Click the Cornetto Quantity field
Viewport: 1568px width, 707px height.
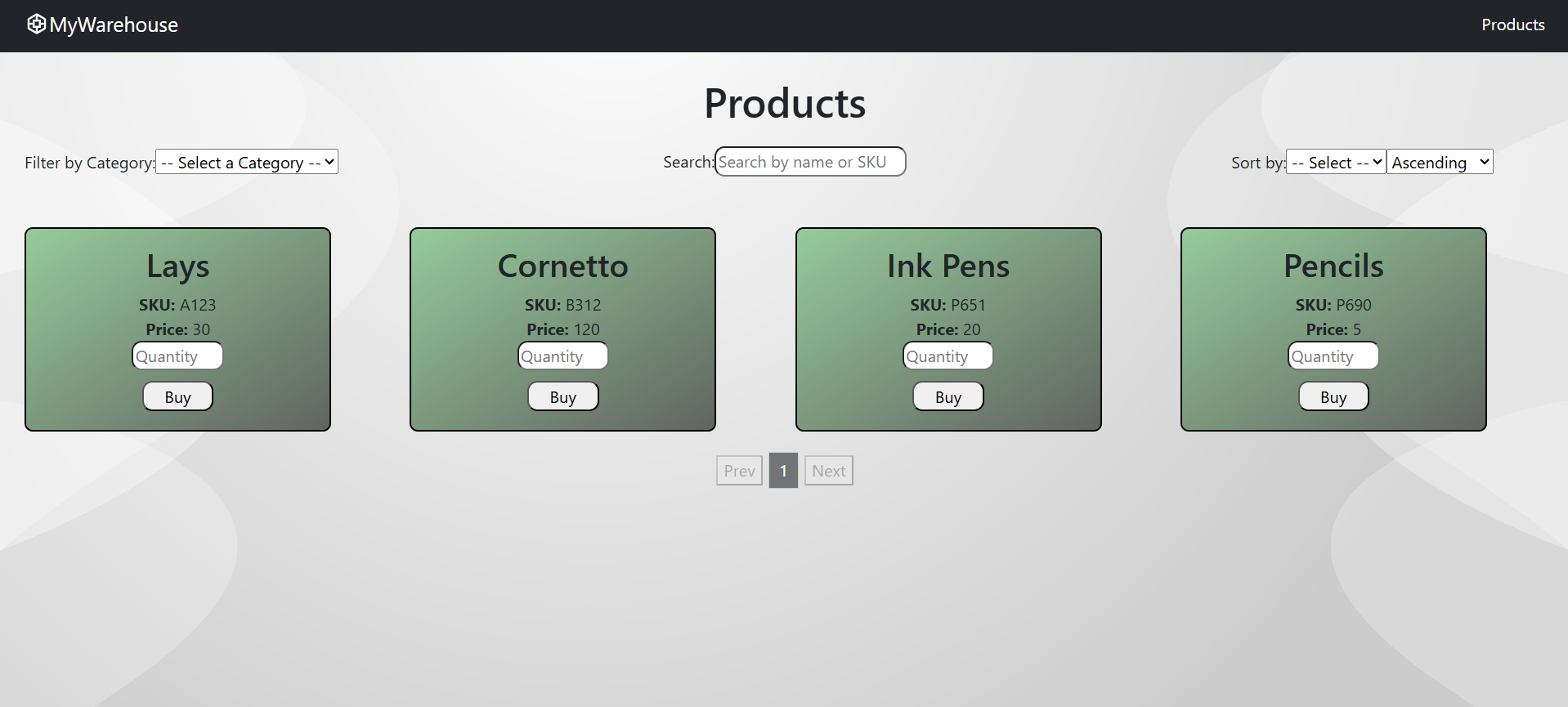click(562, 356)
